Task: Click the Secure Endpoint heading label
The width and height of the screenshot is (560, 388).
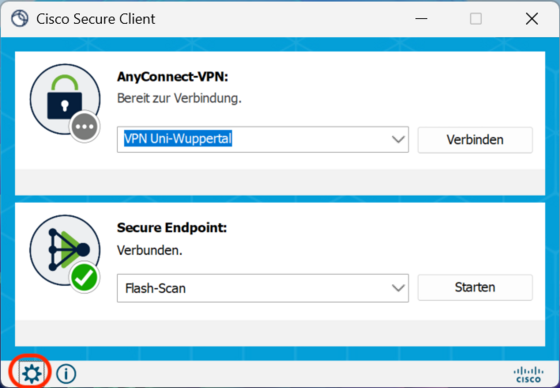Action: click(x=172, y=228)
